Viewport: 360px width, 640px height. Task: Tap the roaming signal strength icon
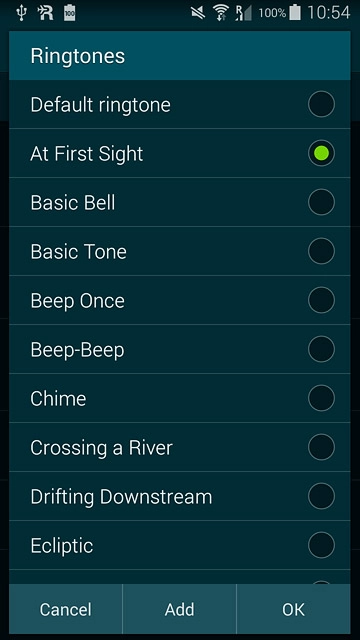click(243, 13)
